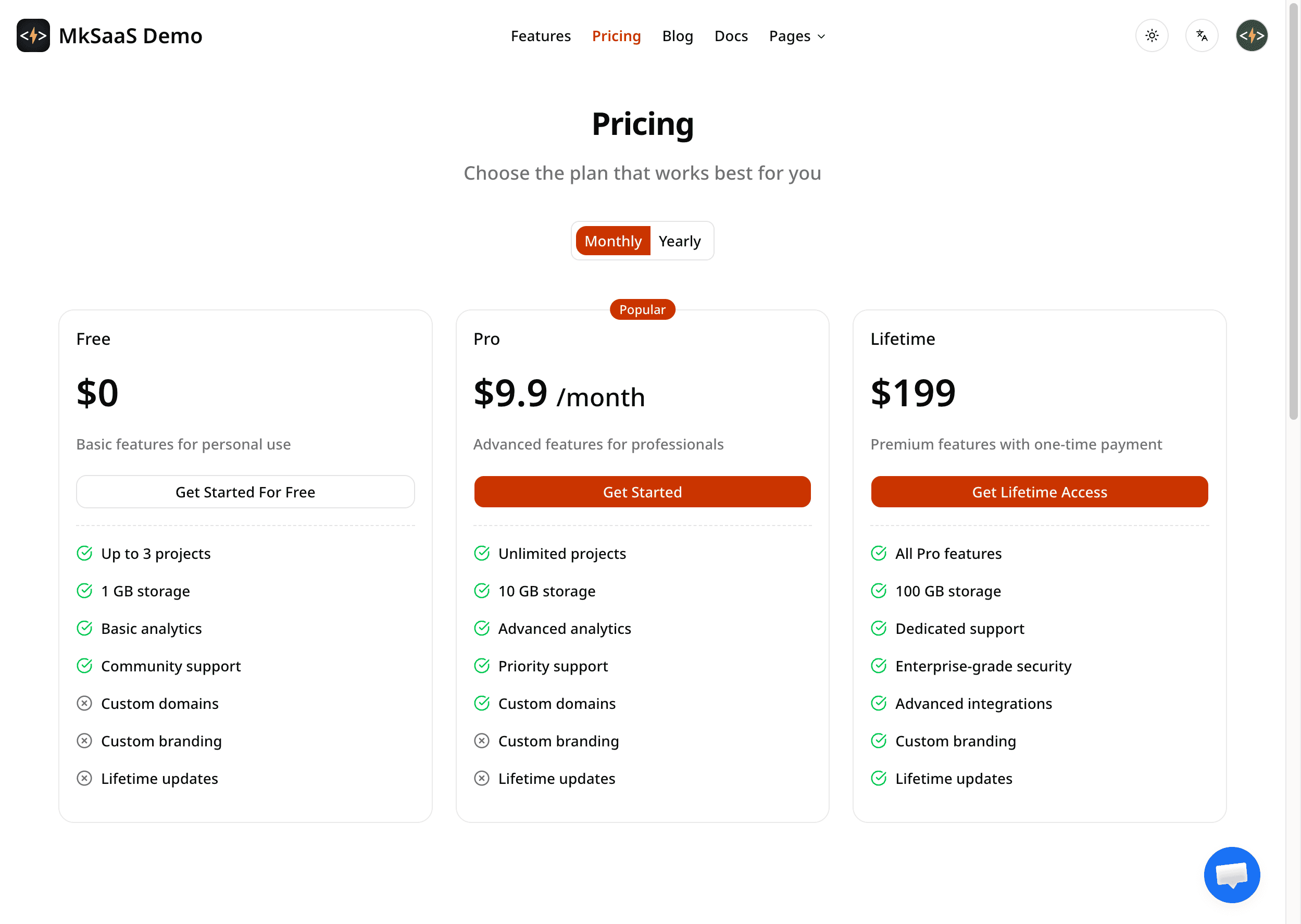This screenshot has height=924, width=1301.
Task: Open the Pages chevron in the navbar
Action: tap(821, 36)
